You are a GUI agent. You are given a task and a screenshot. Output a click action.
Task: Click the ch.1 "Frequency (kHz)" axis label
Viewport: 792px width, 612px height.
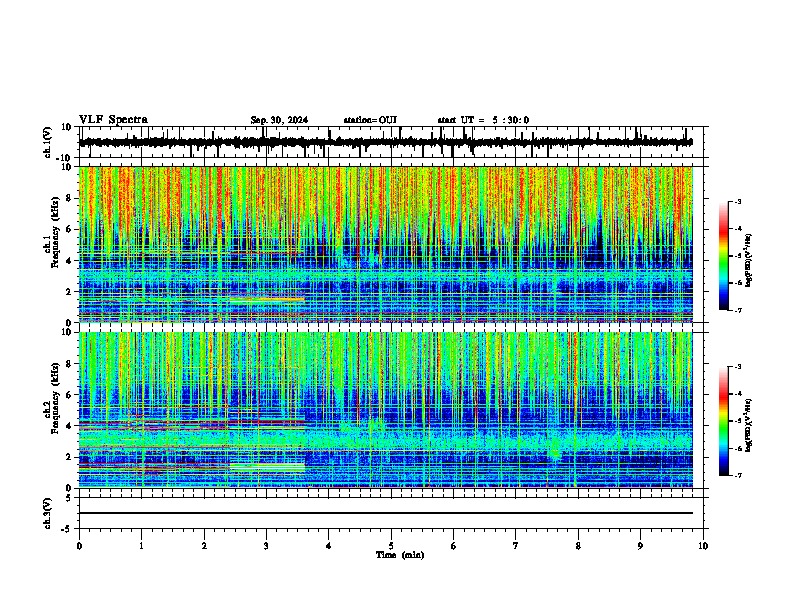pyautogui.click(x=55, y=233)
